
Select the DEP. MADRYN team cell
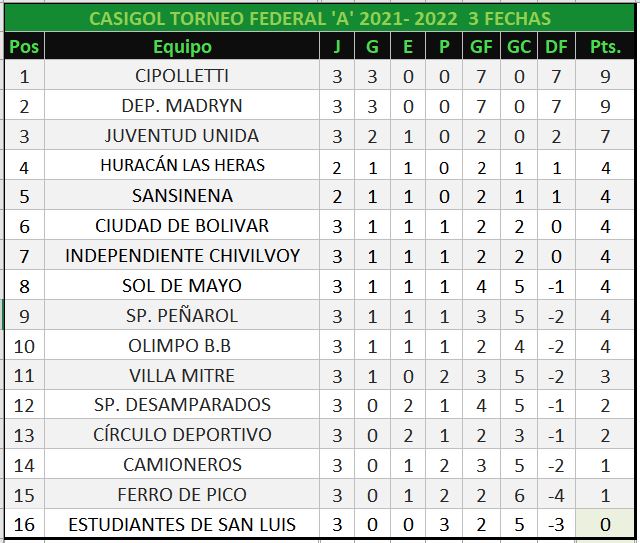tap(182, 106)
